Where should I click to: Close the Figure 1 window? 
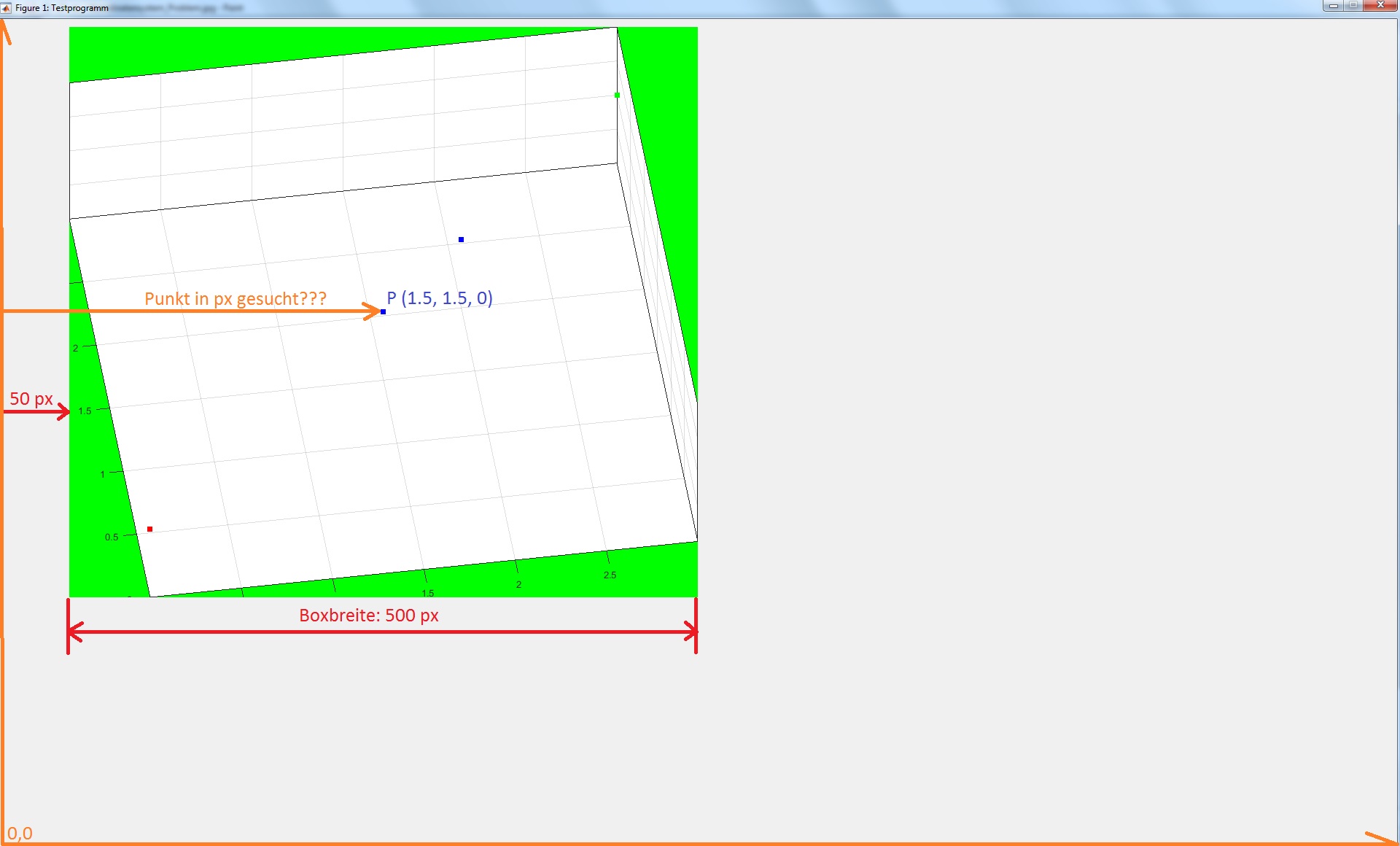point(1380,6)
